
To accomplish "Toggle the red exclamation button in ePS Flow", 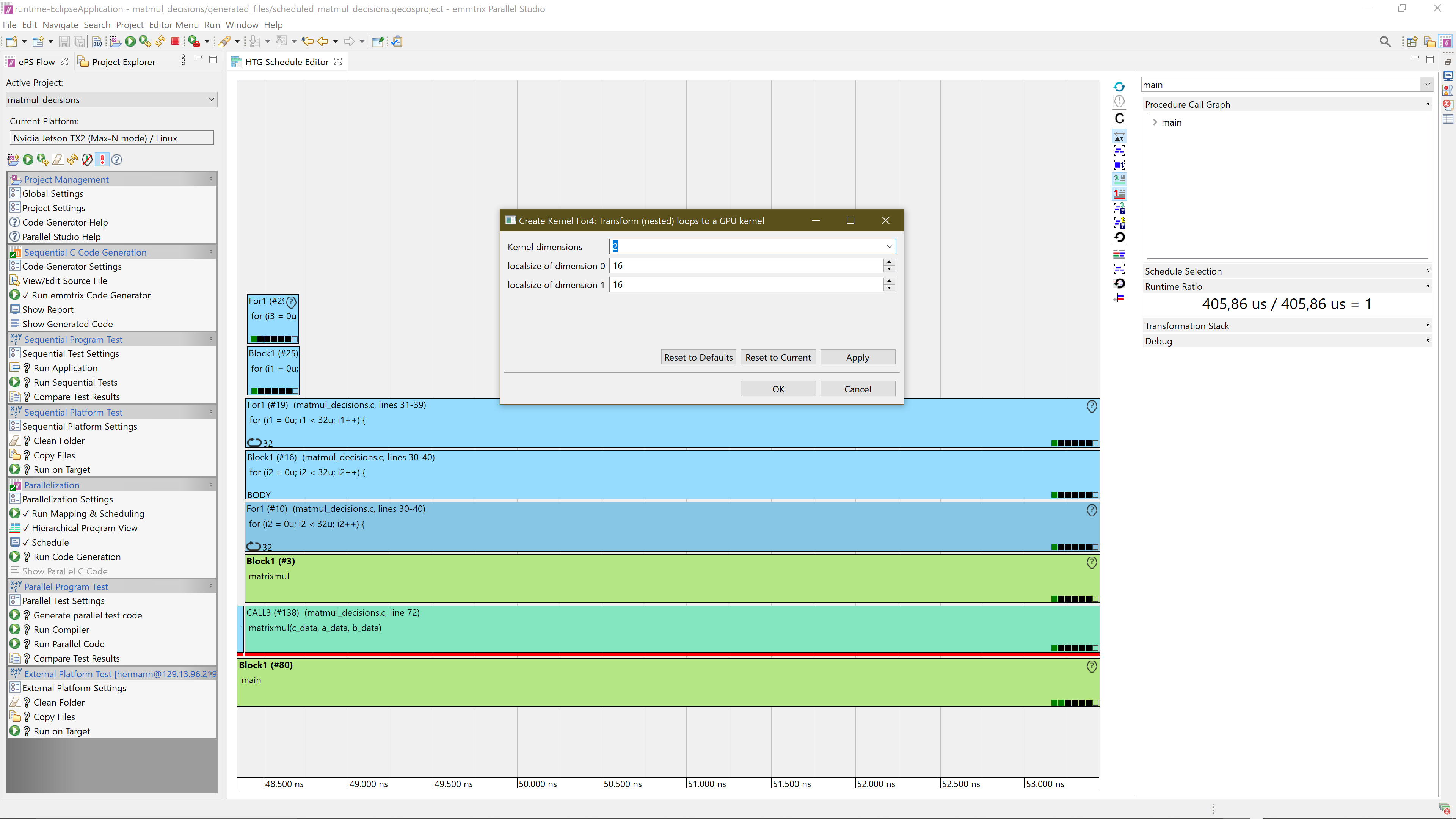I will point(102,160).
